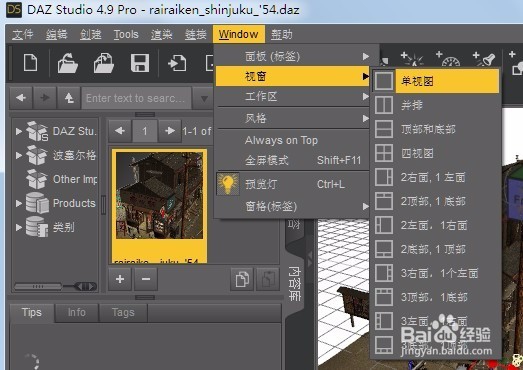Screen dimensions: 523x370
Task: Click the minus button below thumbnails
Action: point(146,279)
